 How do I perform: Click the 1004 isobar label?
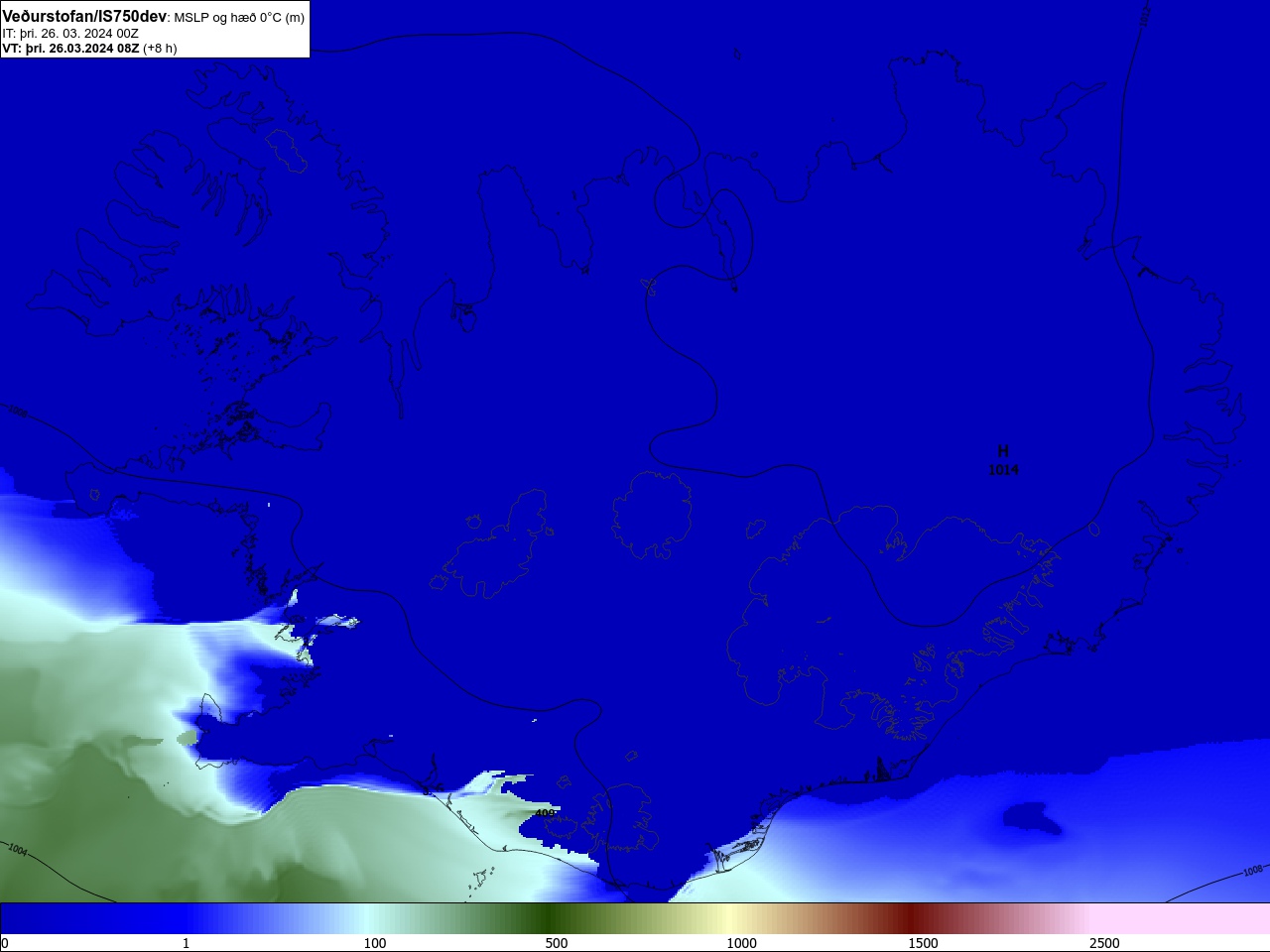[17, 849]
